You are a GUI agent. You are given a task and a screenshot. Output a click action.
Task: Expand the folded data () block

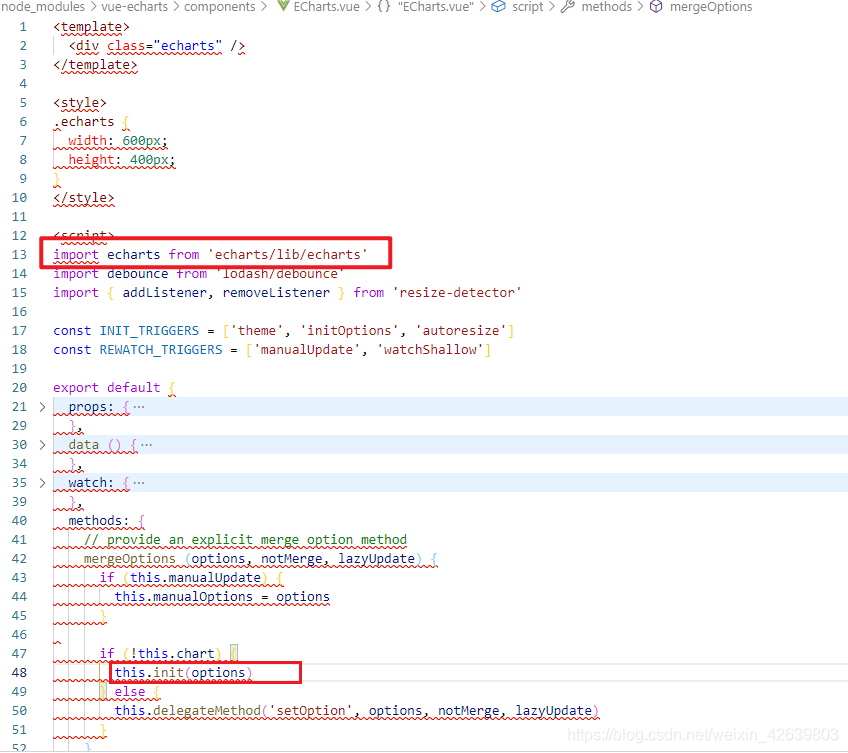tap(42, 445)
